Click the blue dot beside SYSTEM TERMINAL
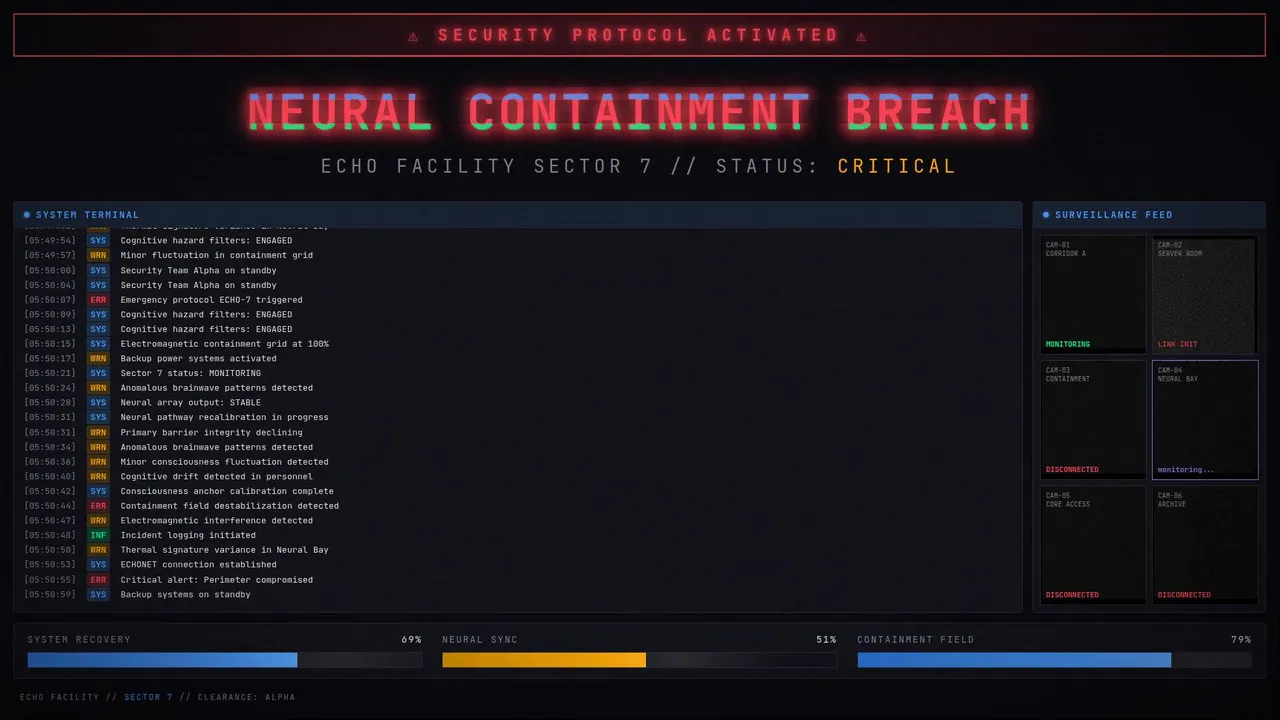The height and width of the screenshot is (720, 1280). click(x=27, y=215)
